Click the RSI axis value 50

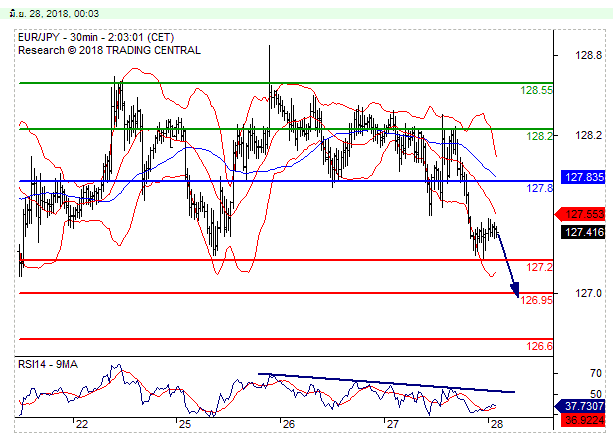[x=595, y=394]
